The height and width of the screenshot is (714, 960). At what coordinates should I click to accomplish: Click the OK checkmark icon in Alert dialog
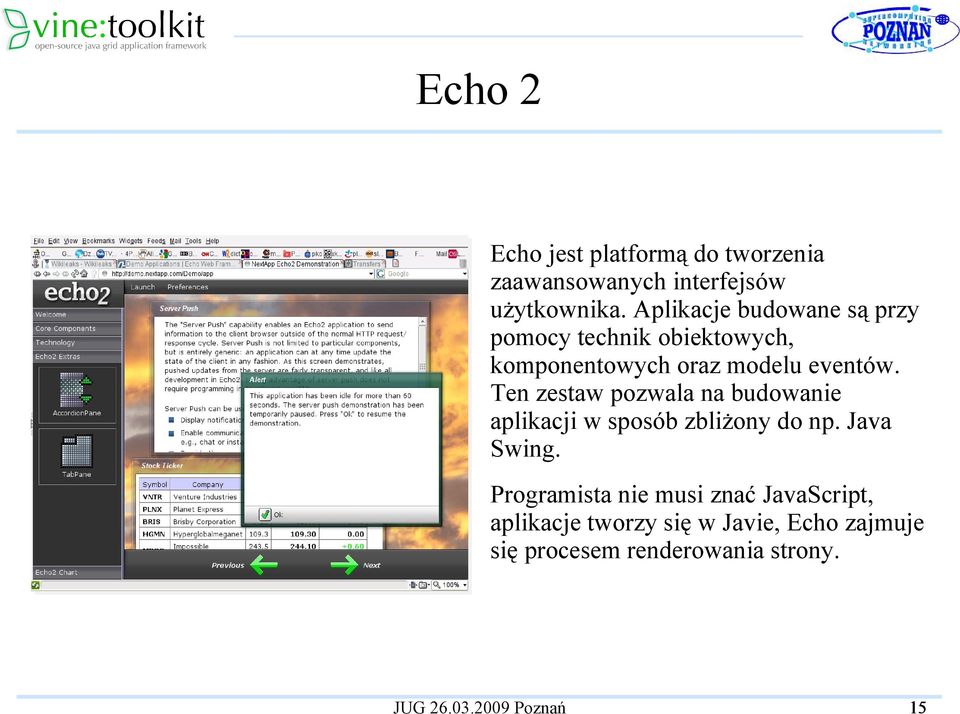[x=264, y=514]
